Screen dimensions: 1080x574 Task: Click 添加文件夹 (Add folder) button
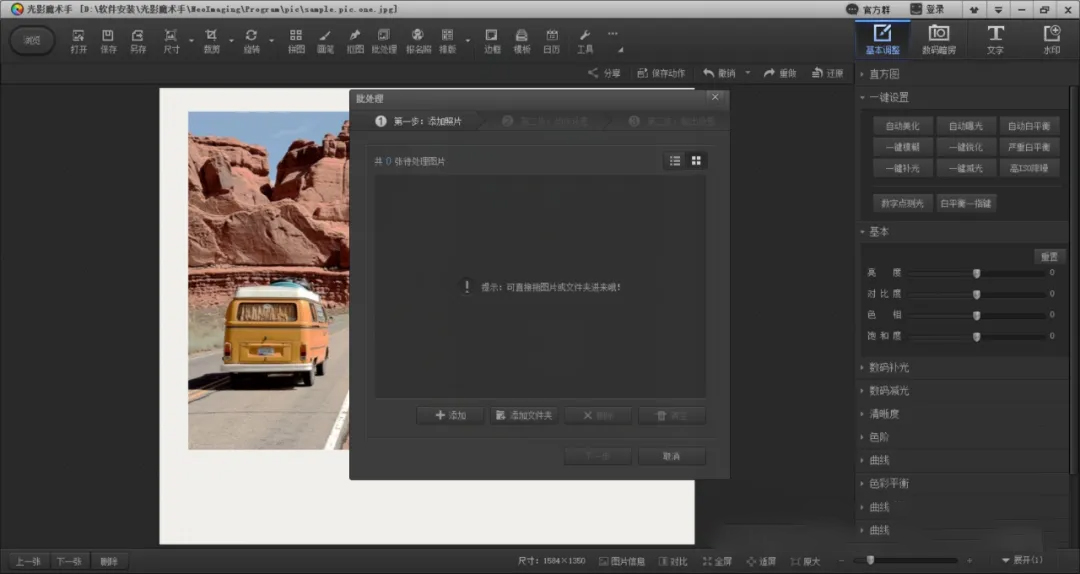(x=524, y=416)
